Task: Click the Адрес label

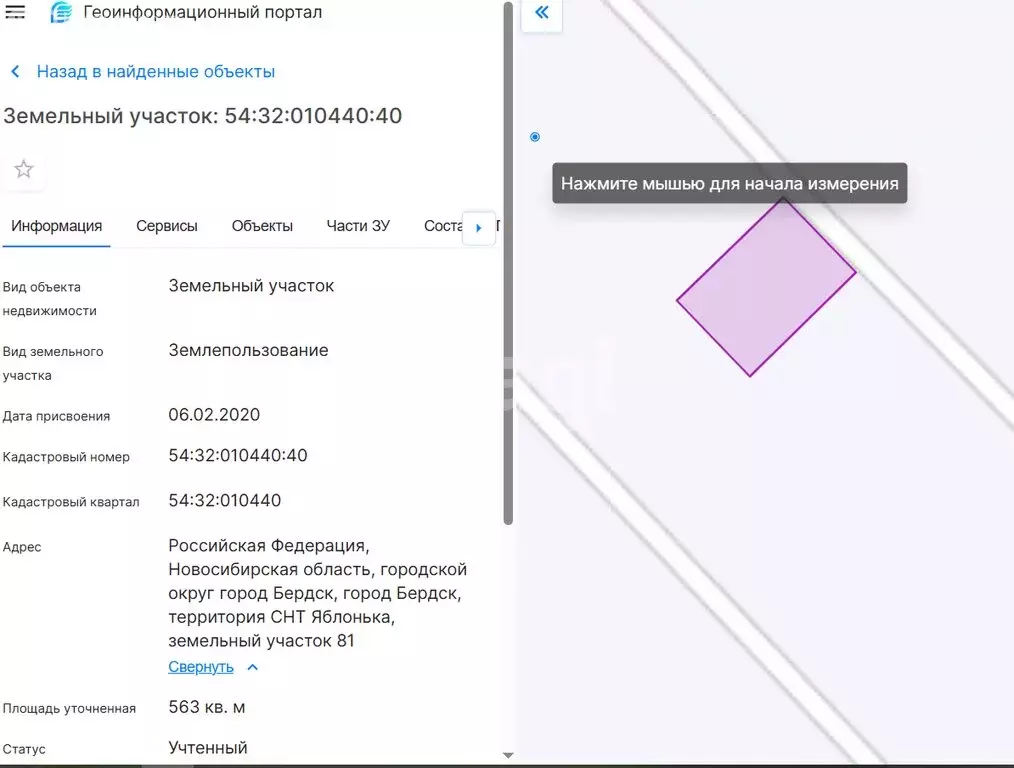Action: 22,547
